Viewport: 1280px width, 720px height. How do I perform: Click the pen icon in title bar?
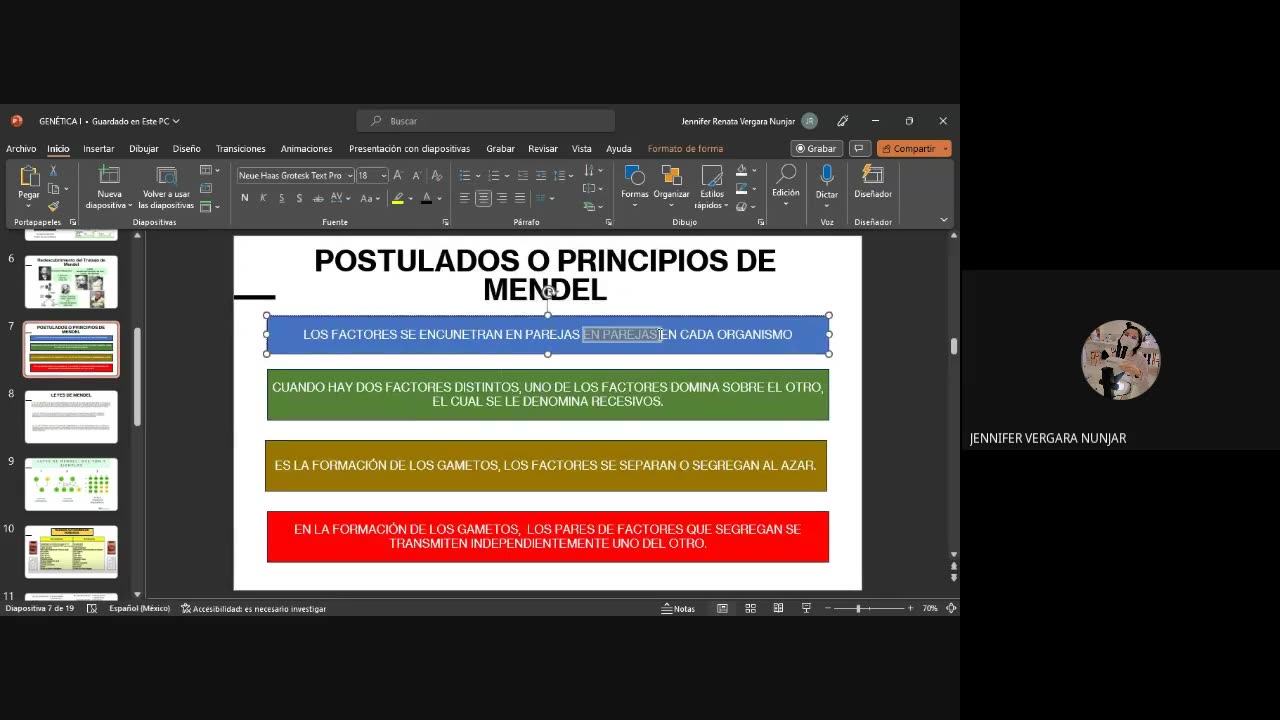[843, 121]
